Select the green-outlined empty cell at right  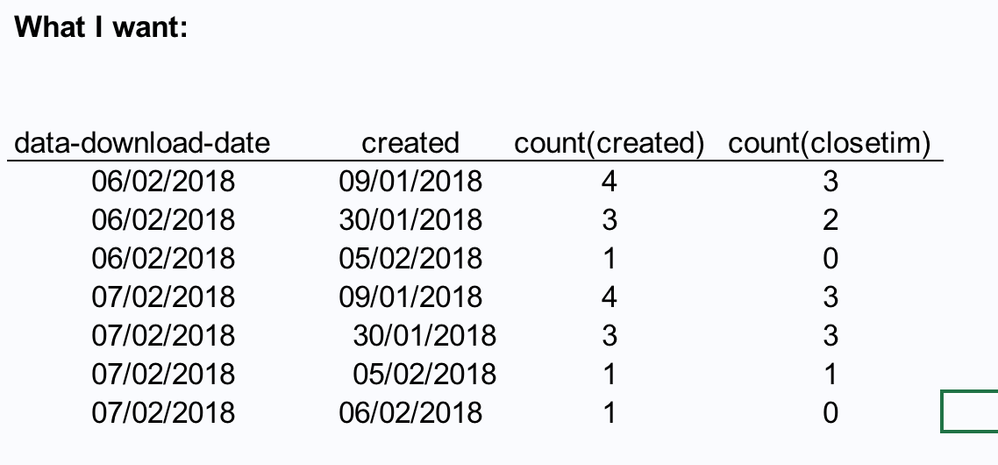pyautogui.click(x=969, y=412)
